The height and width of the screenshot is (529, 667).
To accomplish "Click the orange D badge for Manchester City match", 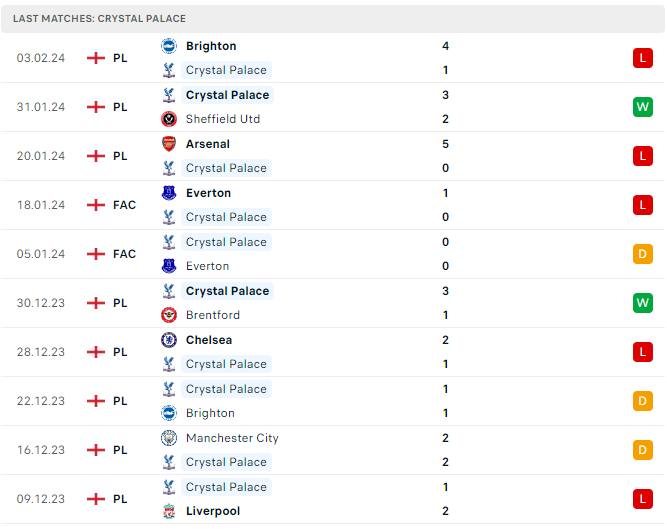I will point(642,450).
